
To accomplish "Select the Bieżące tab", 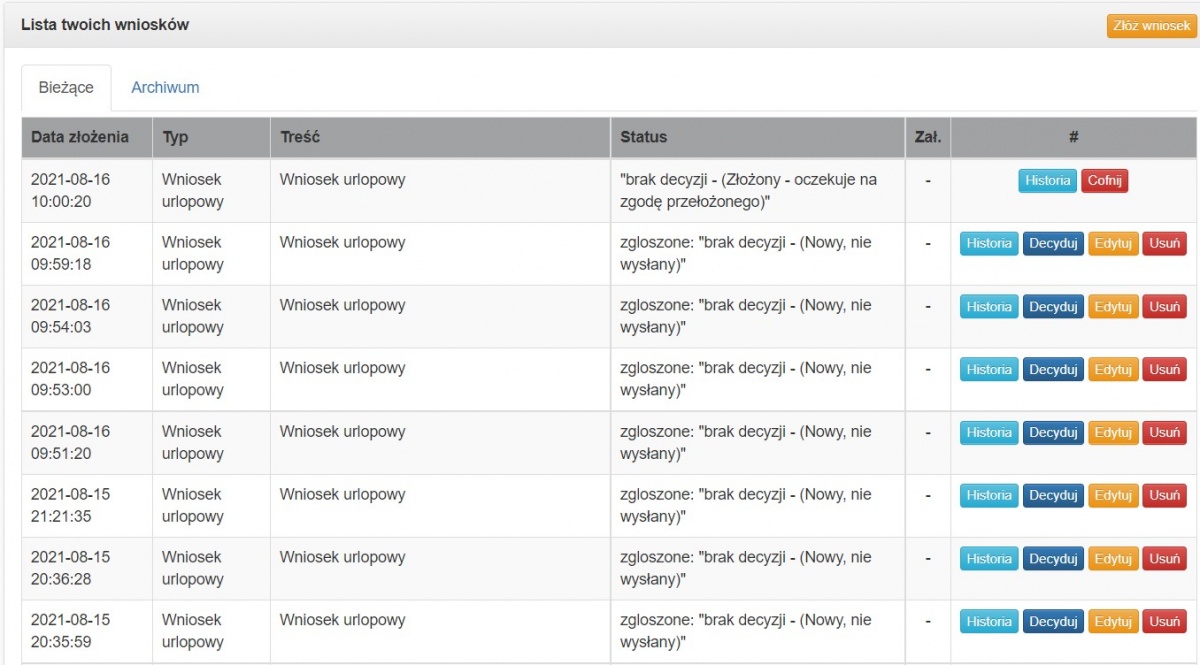I will (x=66, y=88).
